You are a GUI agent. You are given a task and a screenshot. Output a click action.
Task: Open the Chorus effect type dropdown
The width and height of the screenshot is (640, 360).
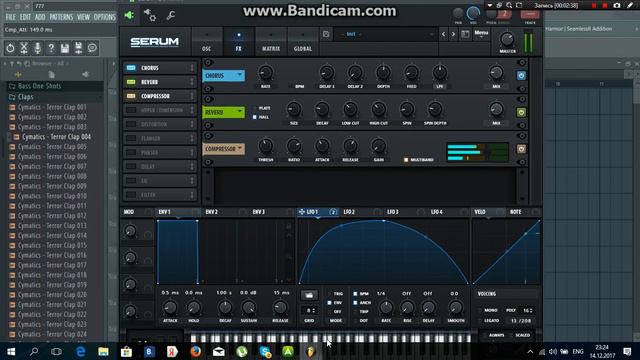224,76
